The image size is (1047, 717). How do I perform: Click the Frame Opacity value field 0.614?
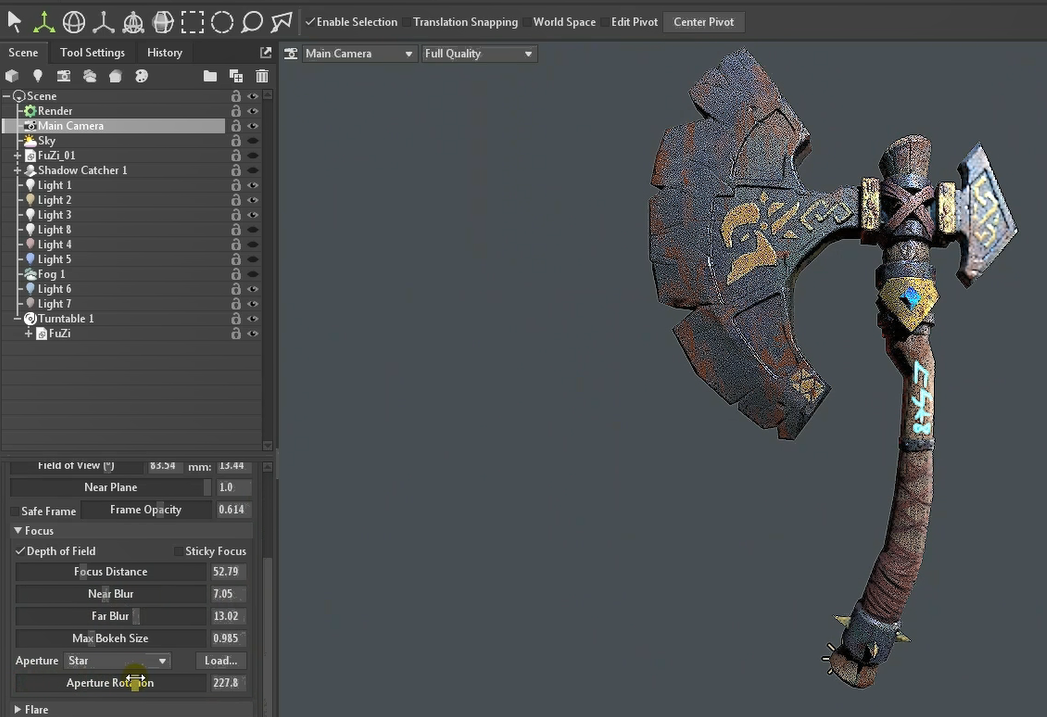point(233,510)
